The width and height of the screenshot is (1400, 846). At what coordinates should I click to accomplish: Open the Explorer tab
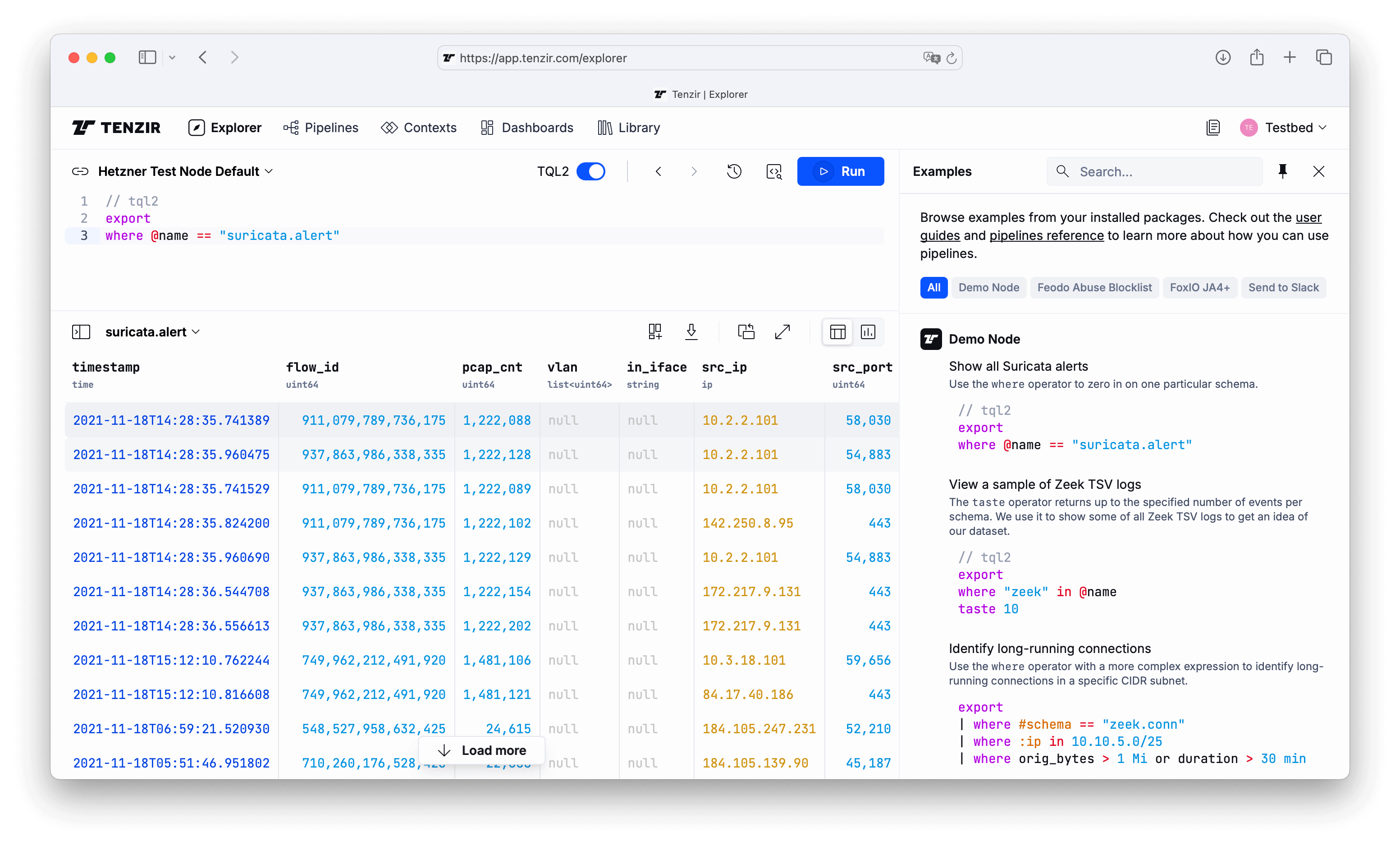point(225,127)
